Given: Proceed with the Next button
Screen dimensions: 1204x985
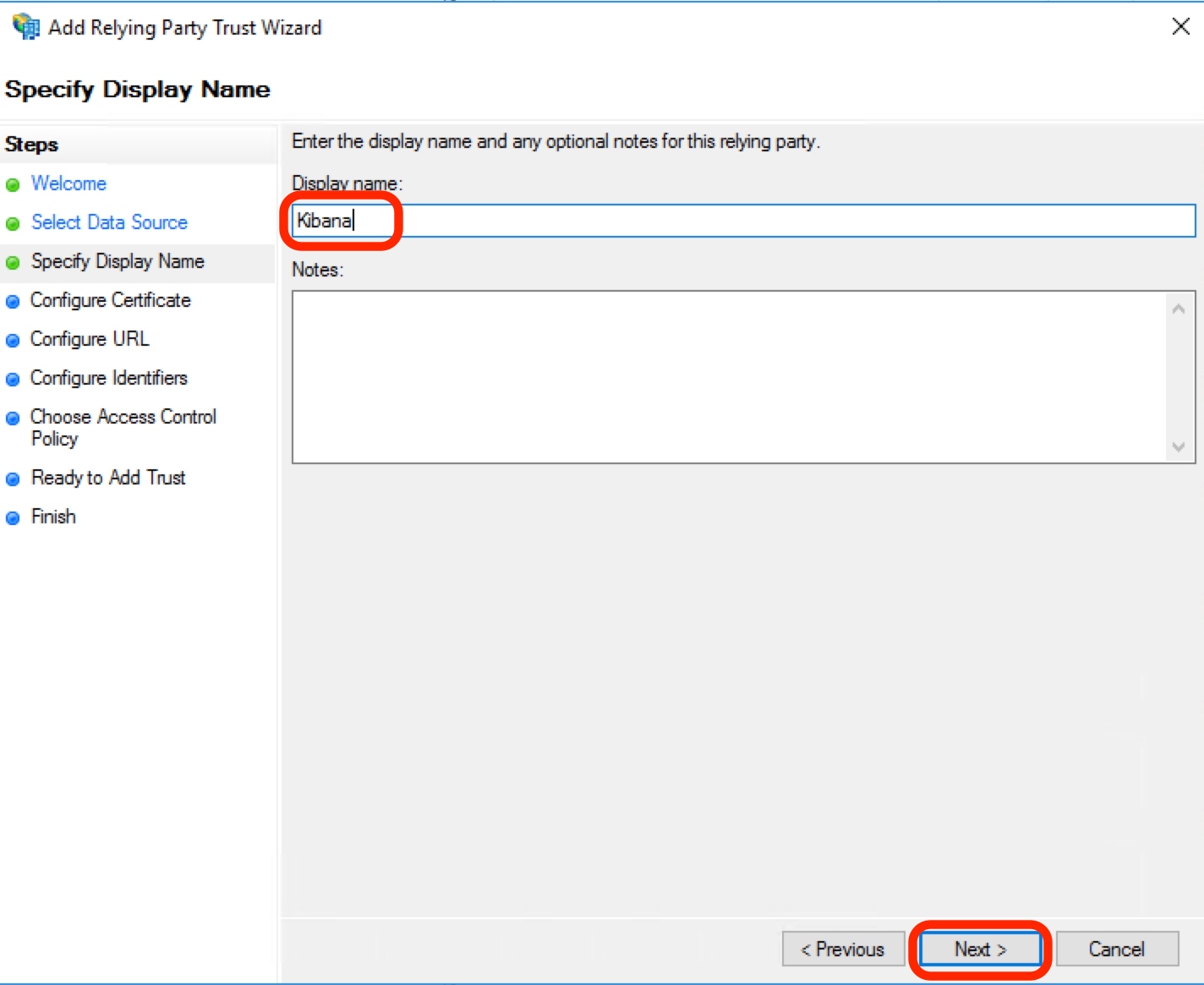Looking at the screenshot, I should click(981, 949).
